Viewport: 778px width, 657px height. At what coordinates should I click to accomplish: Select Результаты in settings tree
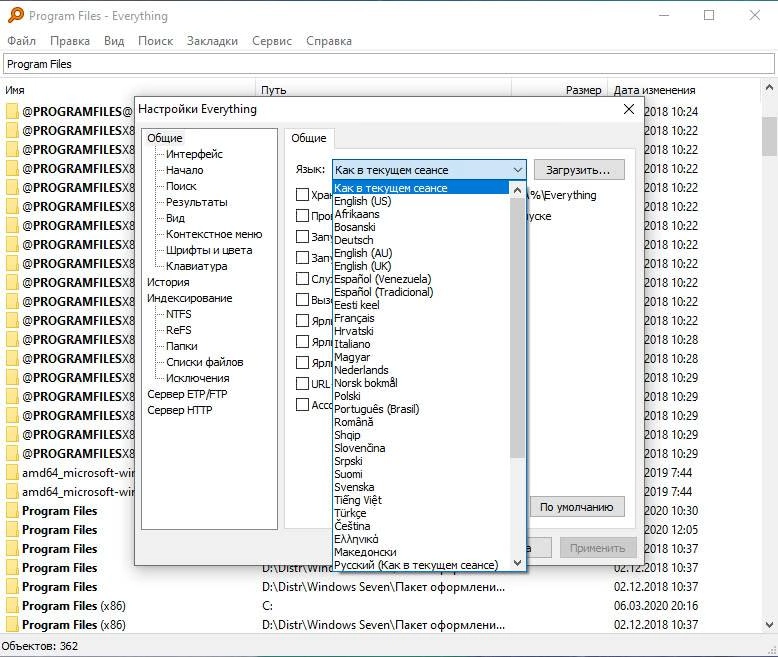(x=196, y=202)
